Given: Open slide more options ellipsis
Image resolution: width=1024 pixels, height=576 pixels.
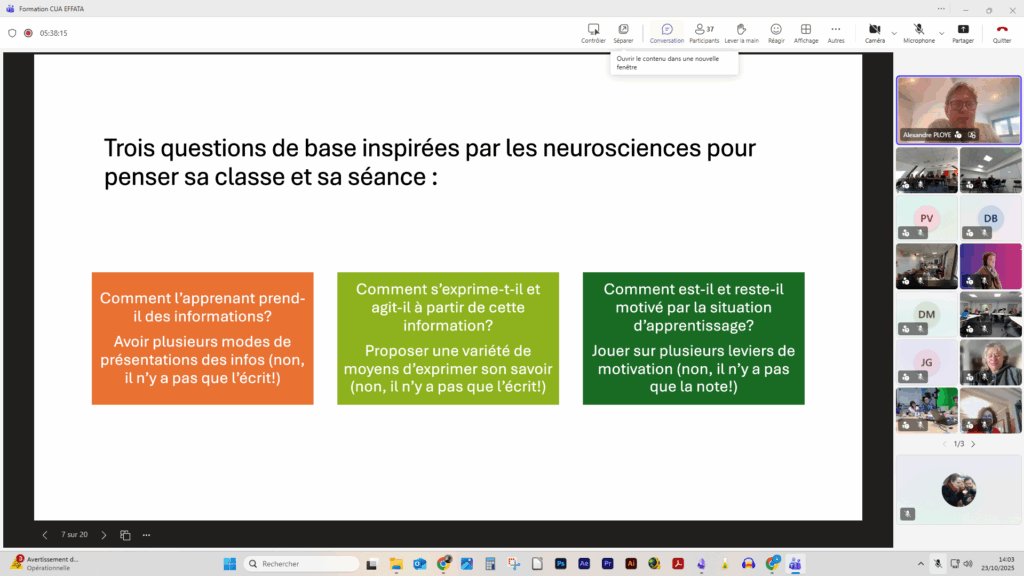Looking at the screenshot, I should click(x=146, y=535).
